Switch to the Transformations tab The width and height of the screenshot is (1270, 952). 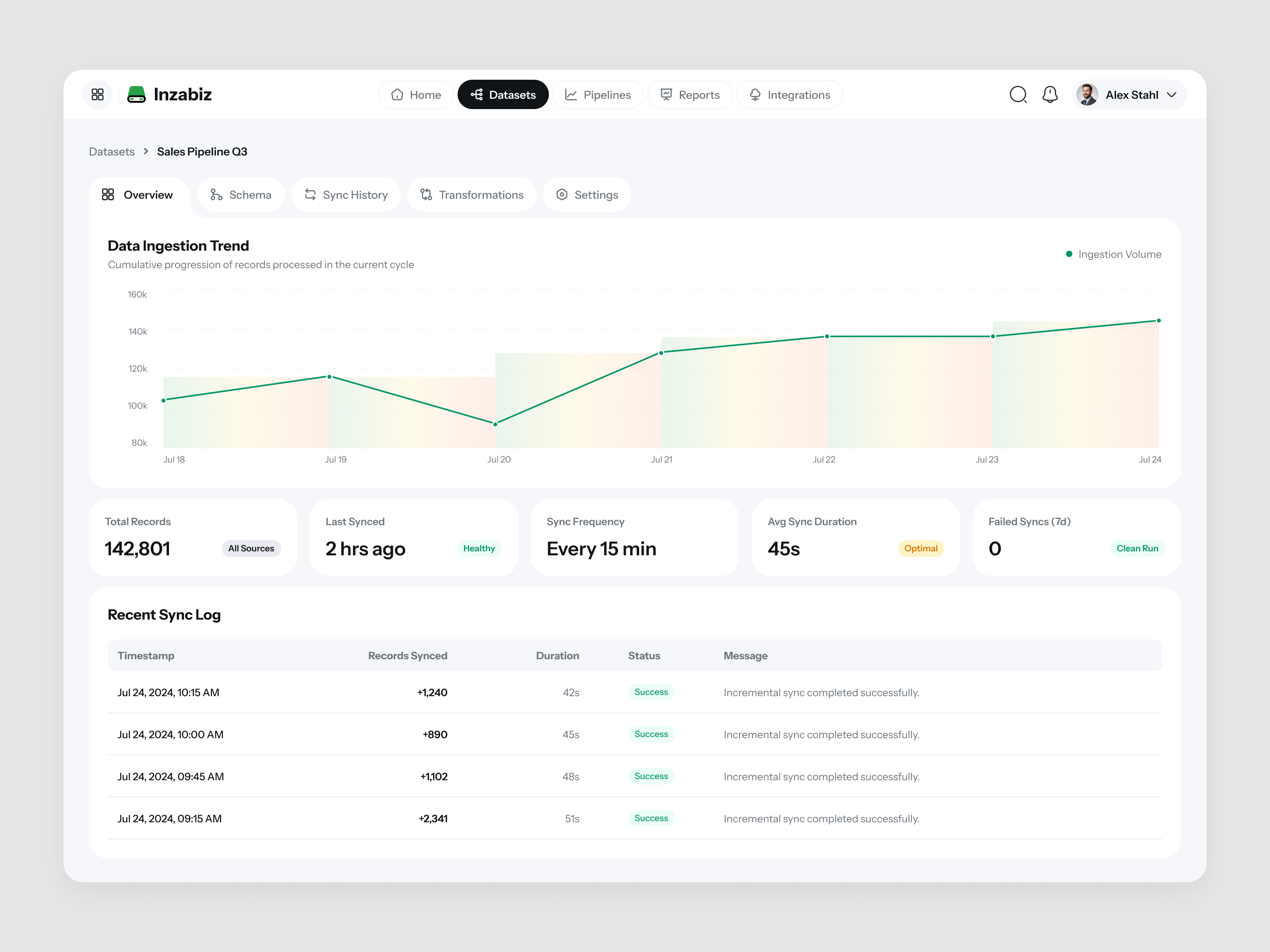coord(471,195)
